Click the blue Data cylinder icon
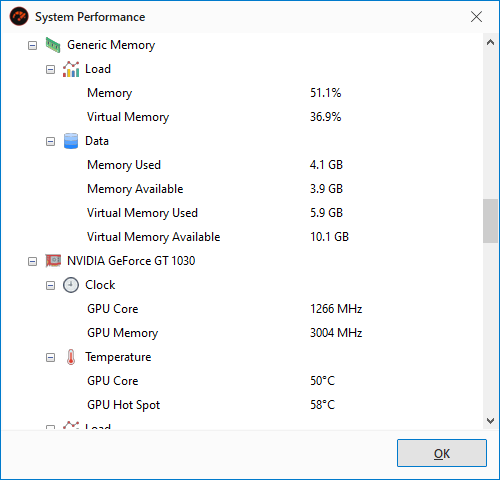Screen dimensions: 500x480 (x=71, y=141)
